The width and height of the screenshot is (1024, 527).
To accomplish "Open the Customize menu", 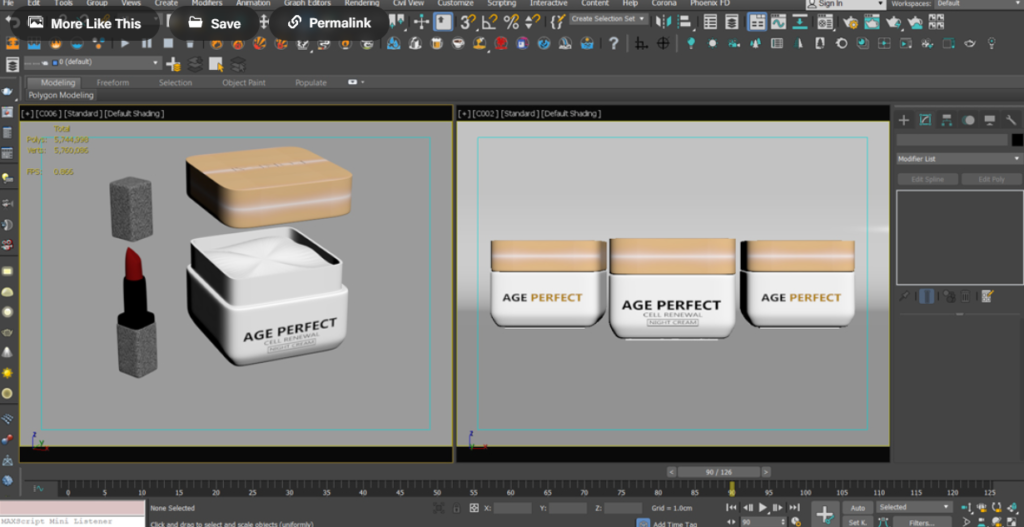I will [455, 3].
